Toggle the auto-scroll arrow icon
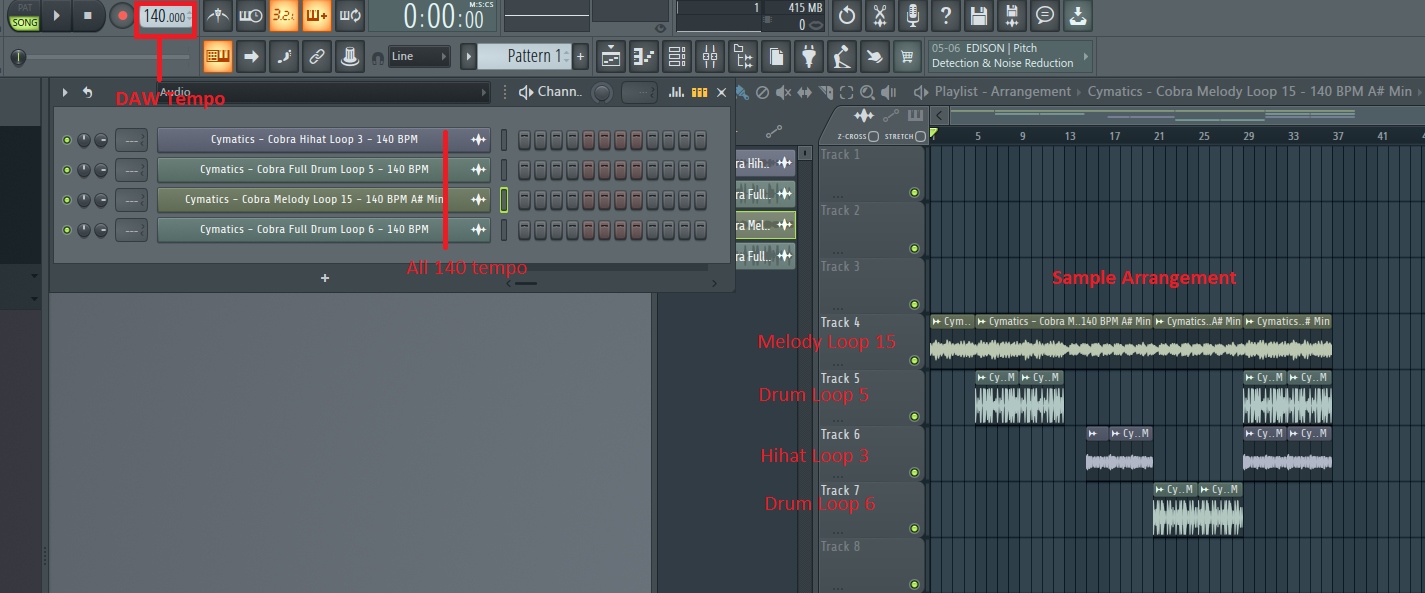 pyautogui.click(x=251, y=56)
